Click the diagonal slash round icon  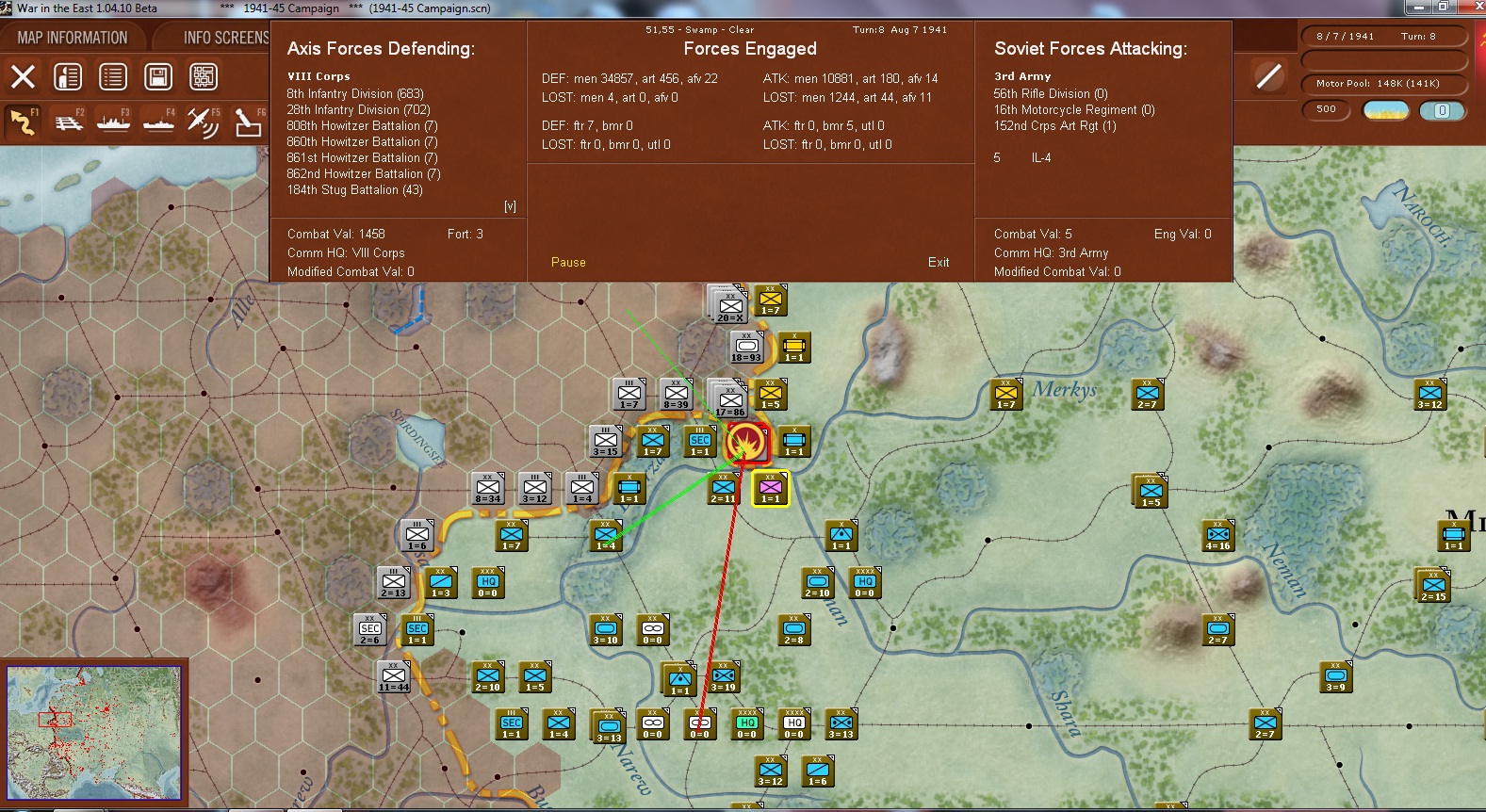(x=1269, y=76)
